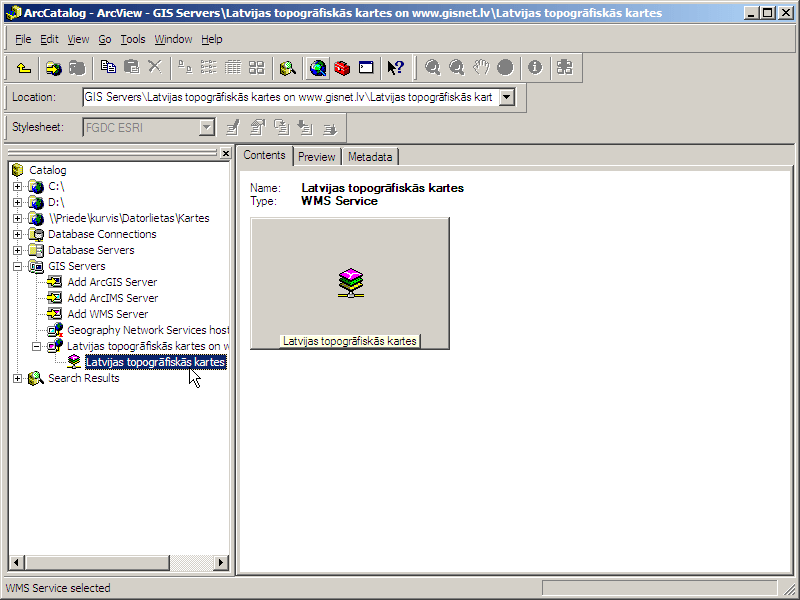Select the Pan hand tool
The width and height of the screenshot is (800, 600).
[481, 68]
